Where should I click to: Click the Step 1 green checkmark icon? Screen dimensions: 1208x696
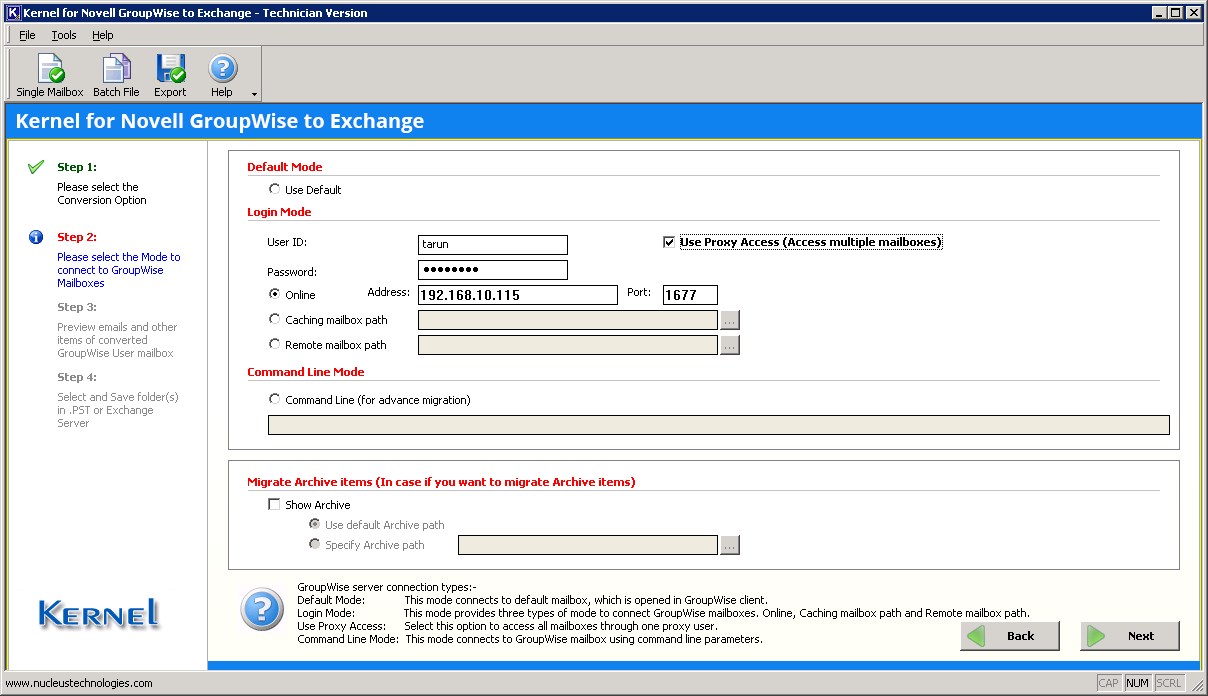point(36,167)
